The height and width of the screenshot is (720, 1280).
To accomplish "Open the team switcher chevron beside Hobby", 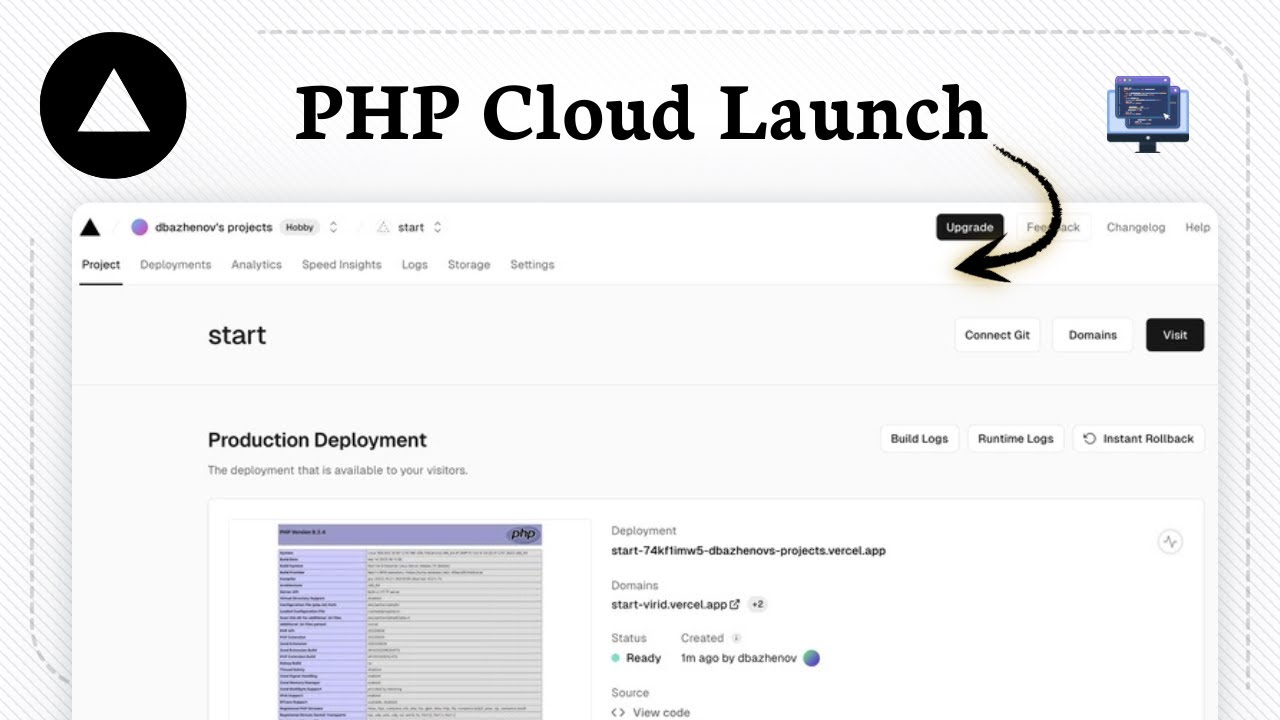I will 333,227.
